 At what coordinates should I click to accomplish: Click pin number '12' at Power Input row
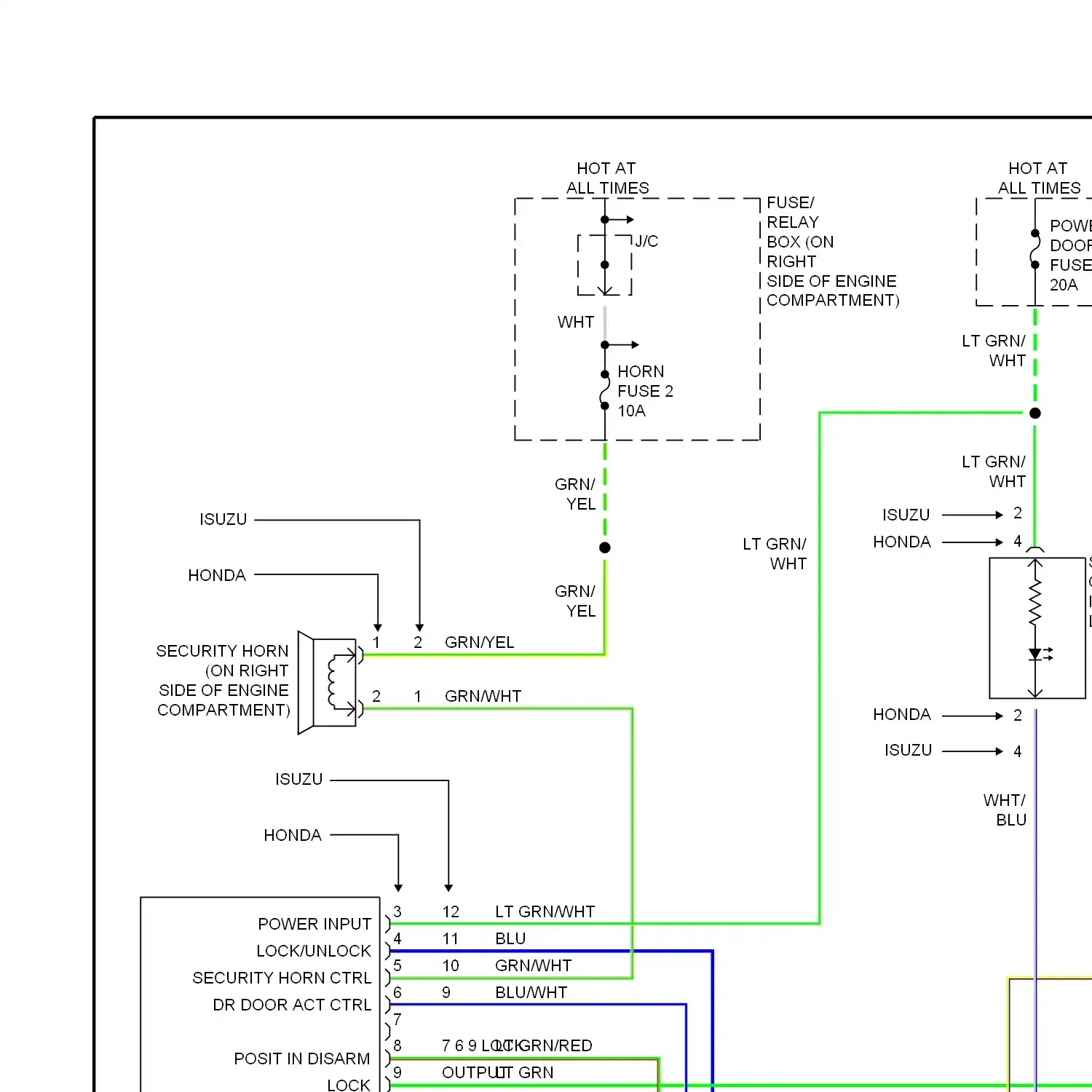tap(451, 911)
